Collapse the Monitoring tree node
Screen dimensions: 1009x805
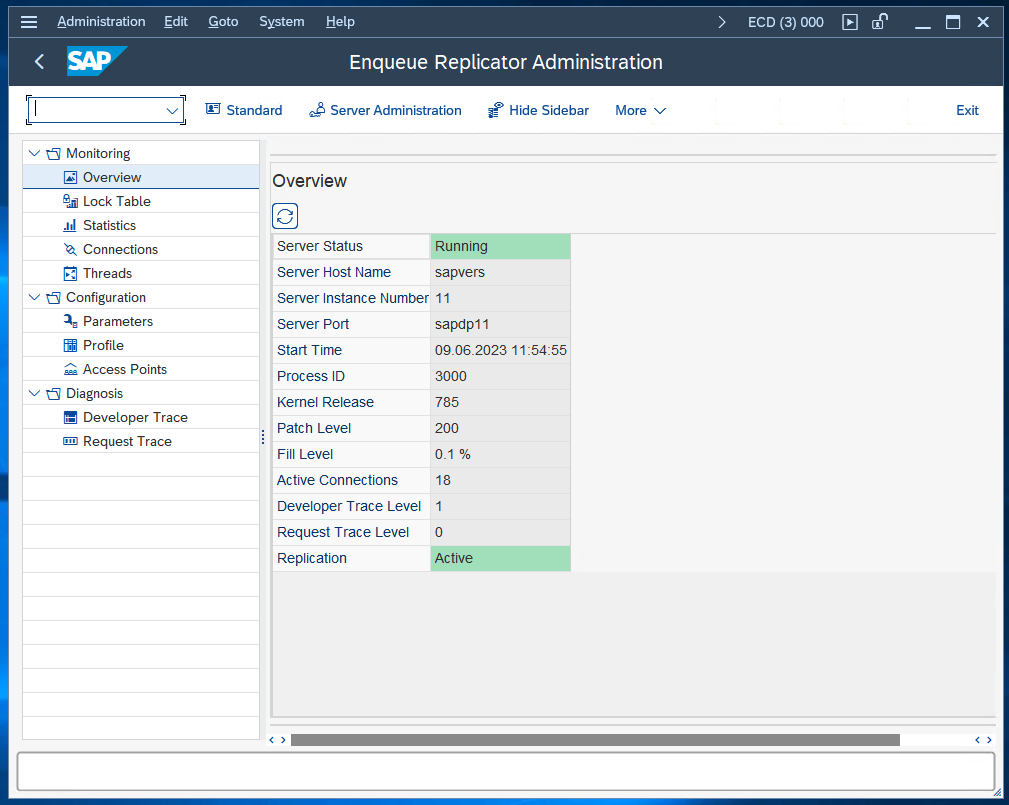35,153
